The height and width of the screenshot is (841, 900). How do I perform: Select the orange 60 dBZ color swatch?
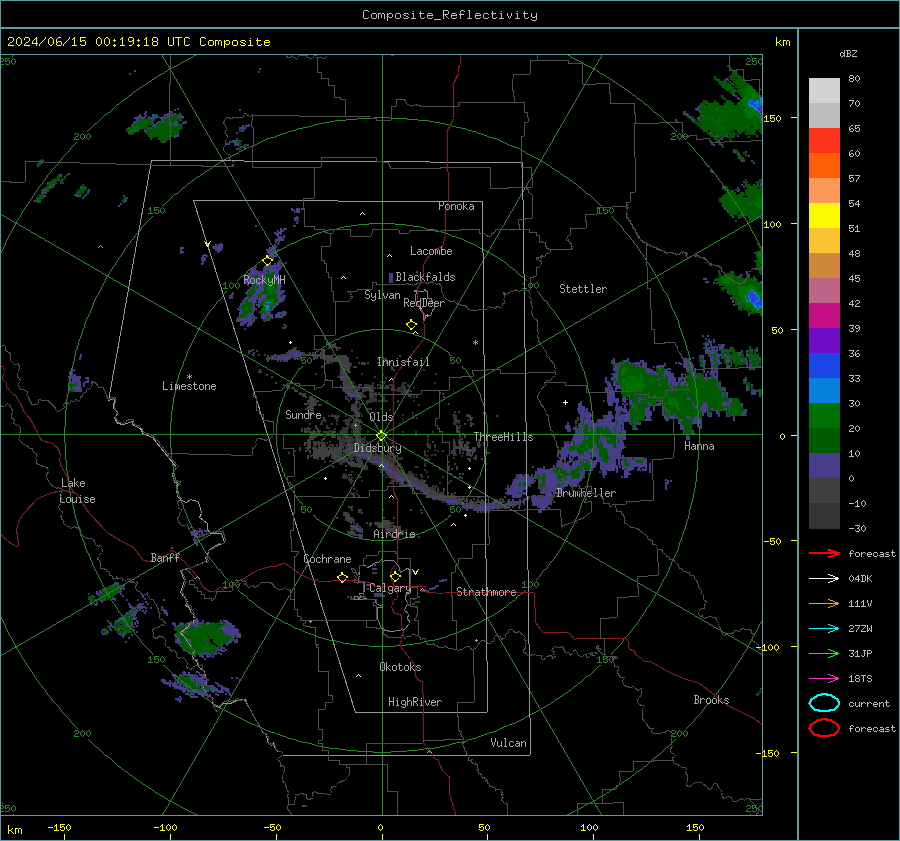pyautogui.click(x=824, y=166)
